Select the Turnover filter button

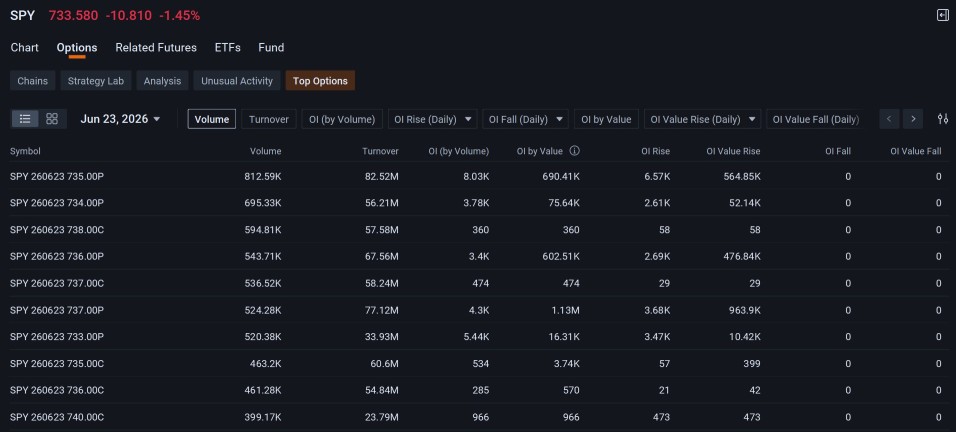(x=269, y=119)
